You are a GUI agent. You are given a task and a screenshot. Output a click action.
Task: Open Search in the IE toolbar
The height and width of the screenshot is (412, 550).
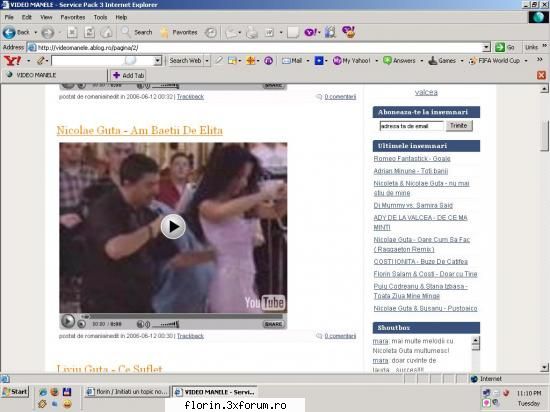pos(137,32)
